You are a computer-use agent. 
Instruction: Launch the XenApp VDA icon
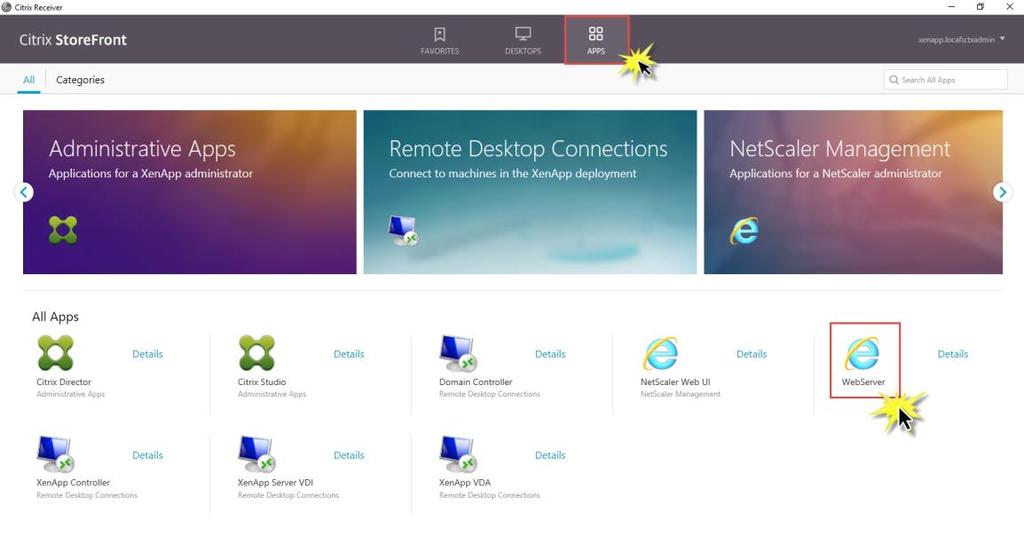point(458,454)
